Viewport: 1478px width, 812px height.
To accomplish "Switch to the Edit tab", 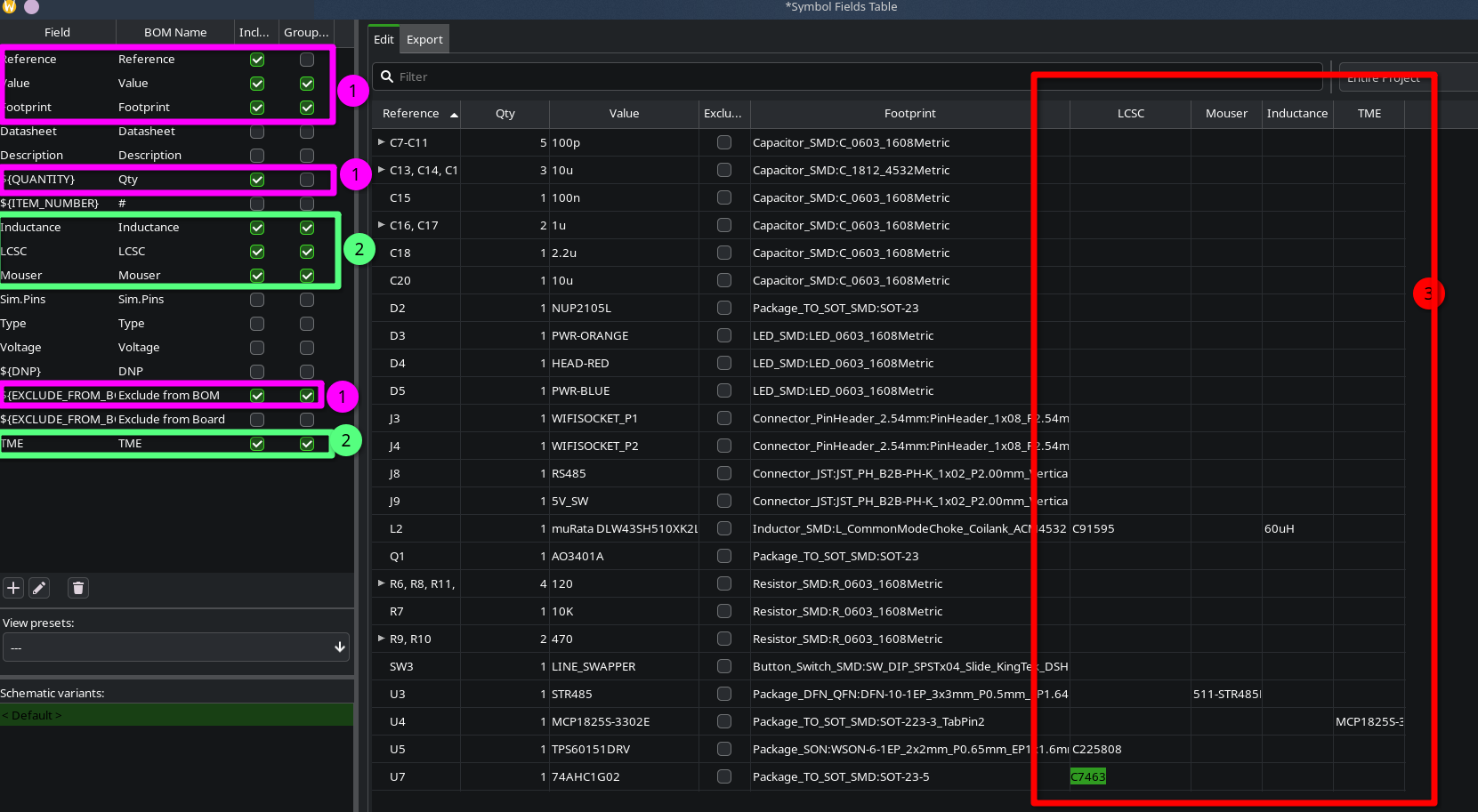I will coord(384,39).
